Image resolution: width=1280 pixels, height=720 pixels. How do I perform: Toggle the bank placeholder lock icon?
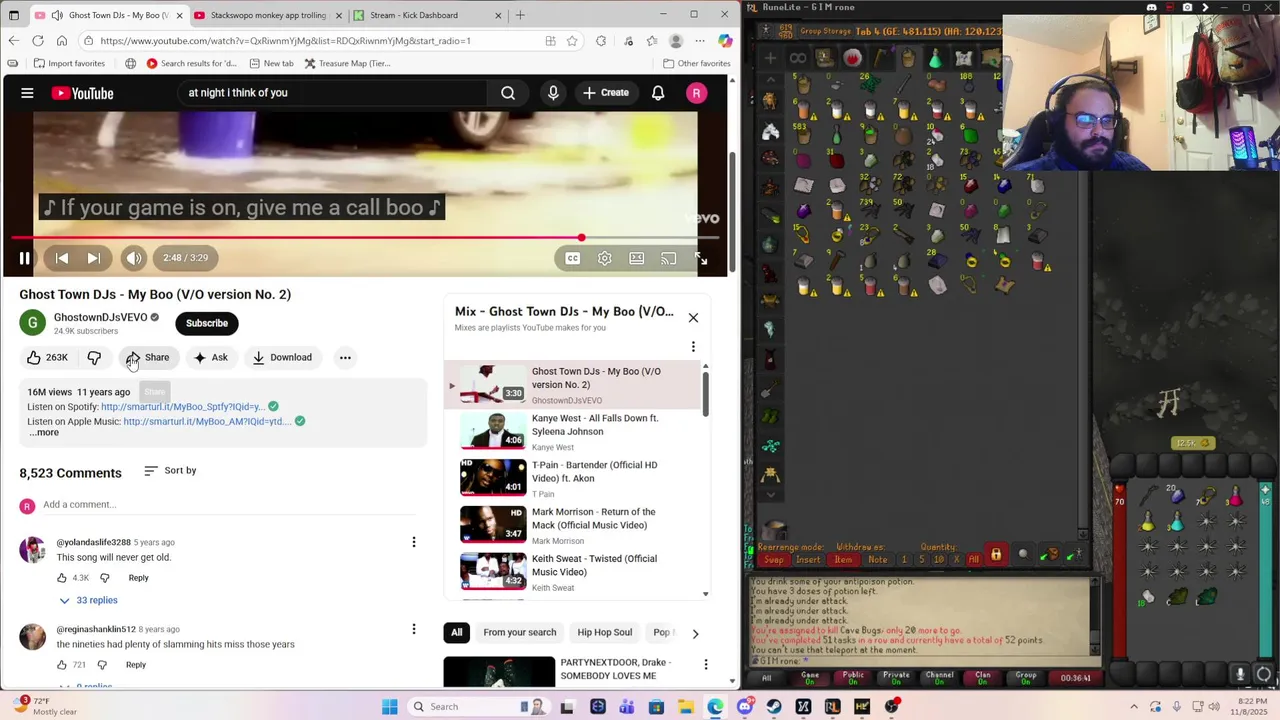[996, 555]
